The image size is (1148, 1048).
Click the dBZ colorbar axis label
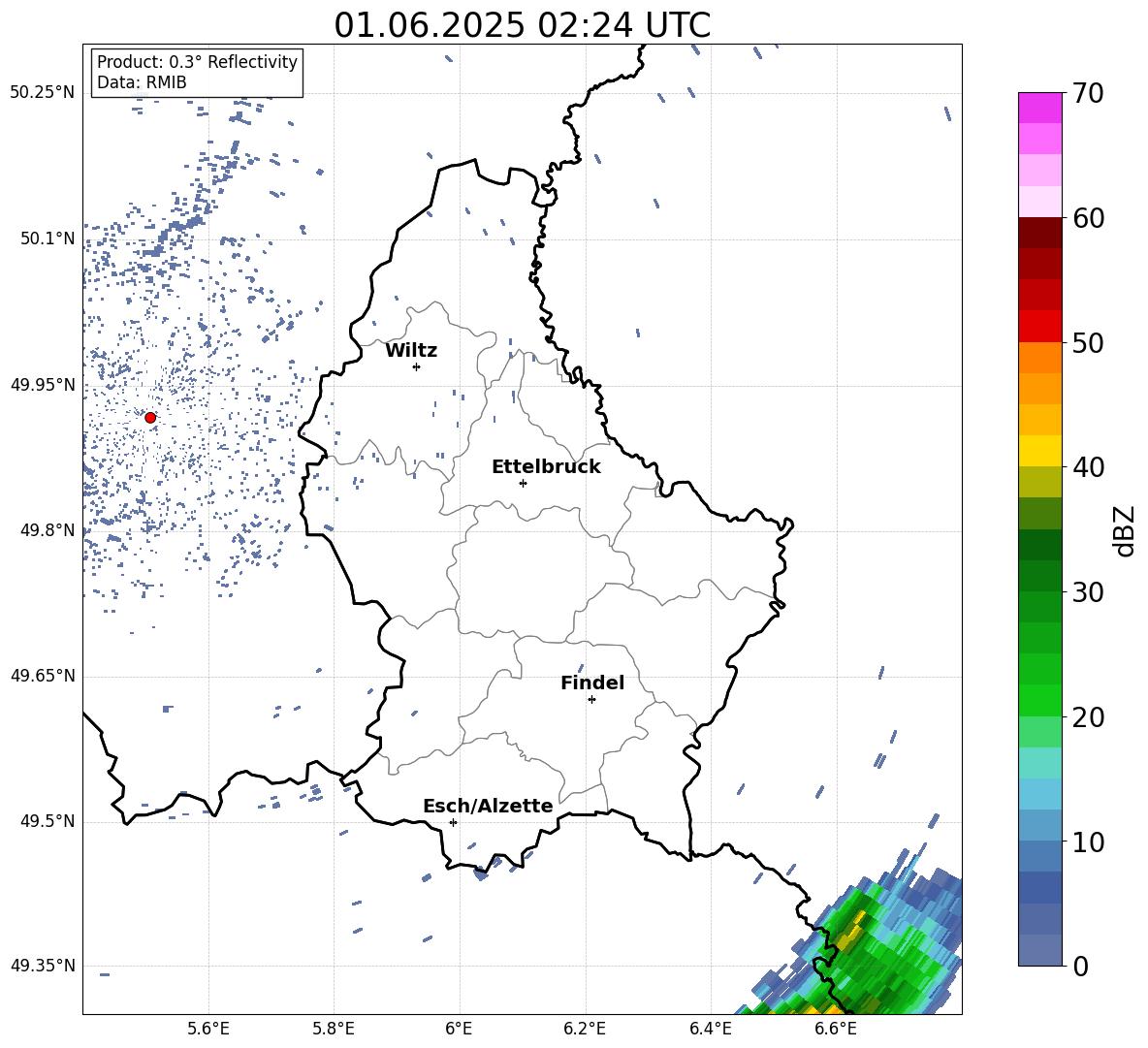point(1126,530)
